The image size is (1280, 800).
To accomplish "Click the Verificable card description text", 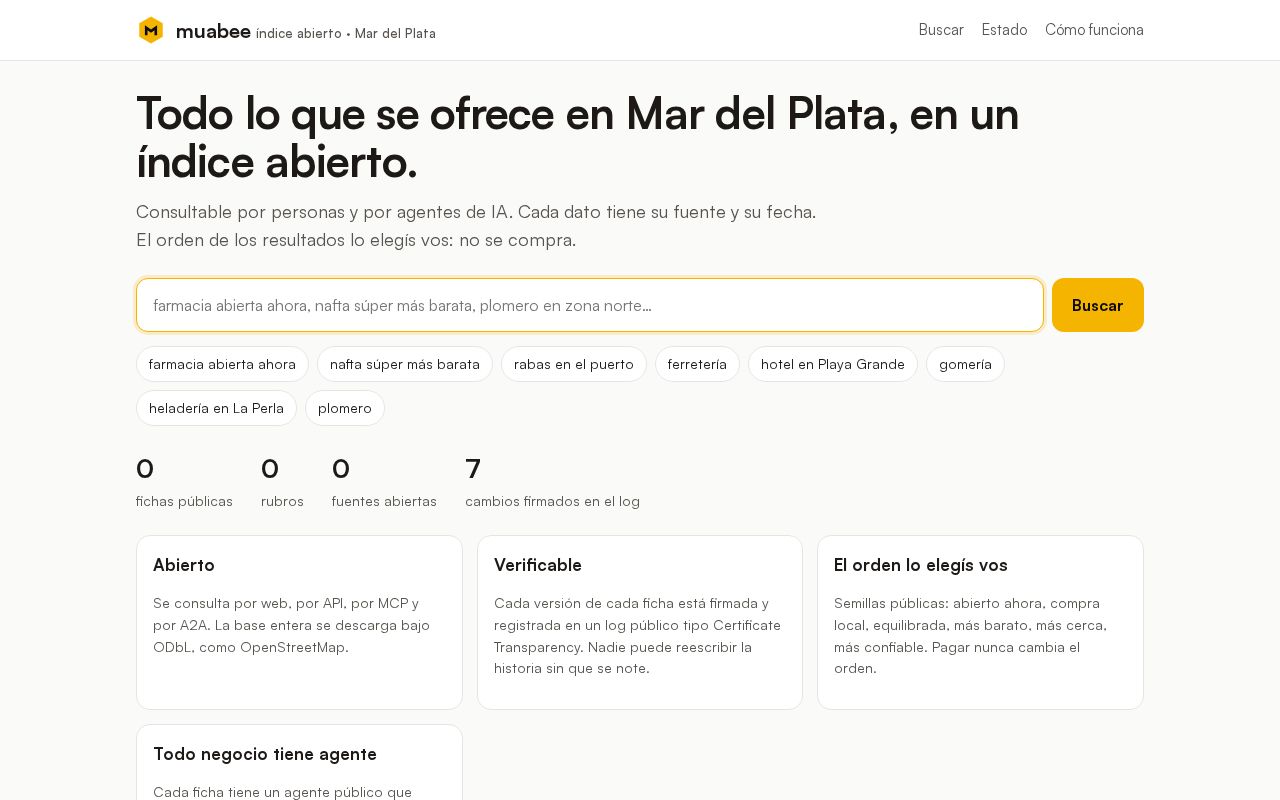I will point(638,635).
